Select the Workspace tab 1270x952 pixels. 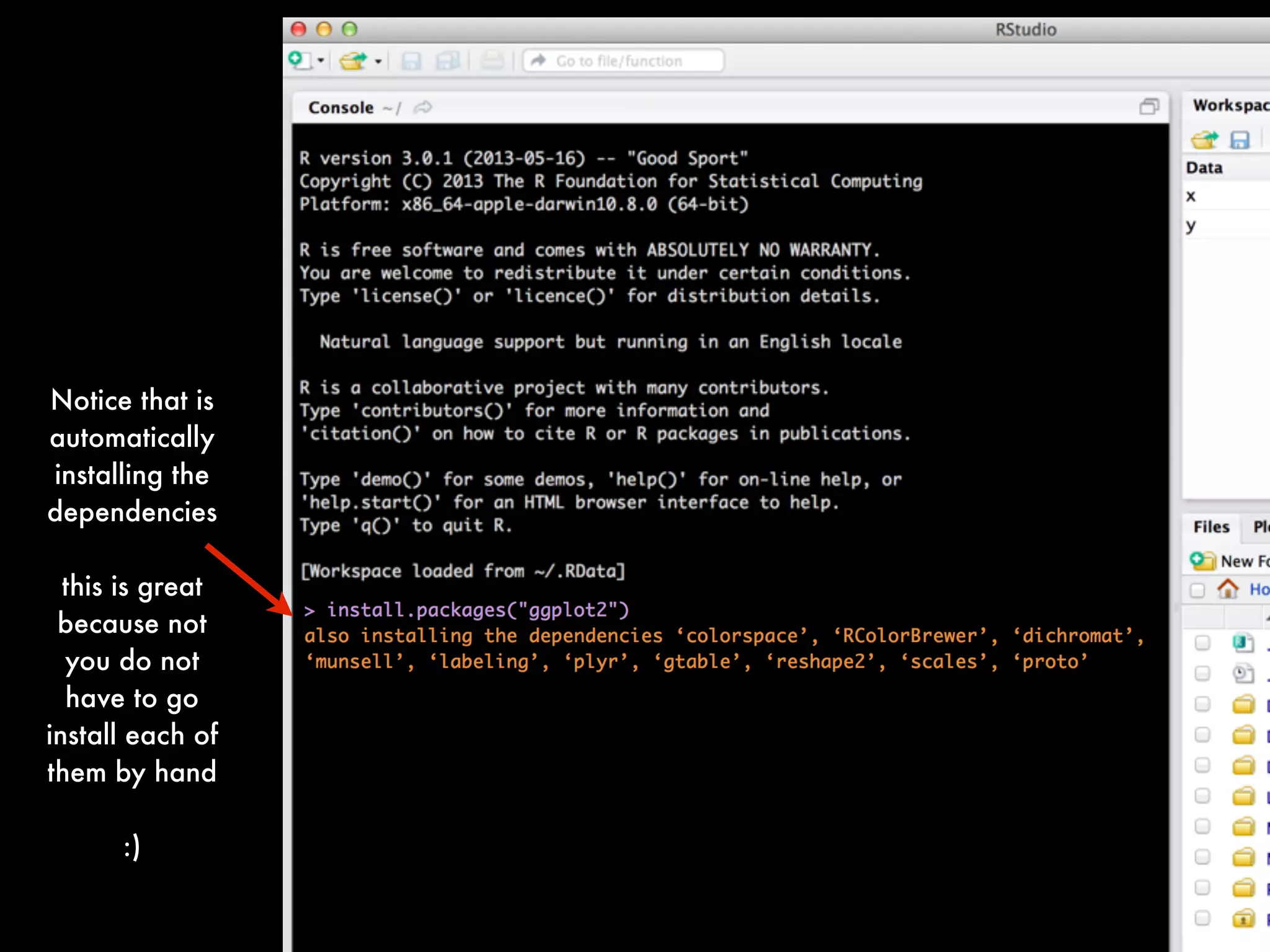(x=1231, y=105)
